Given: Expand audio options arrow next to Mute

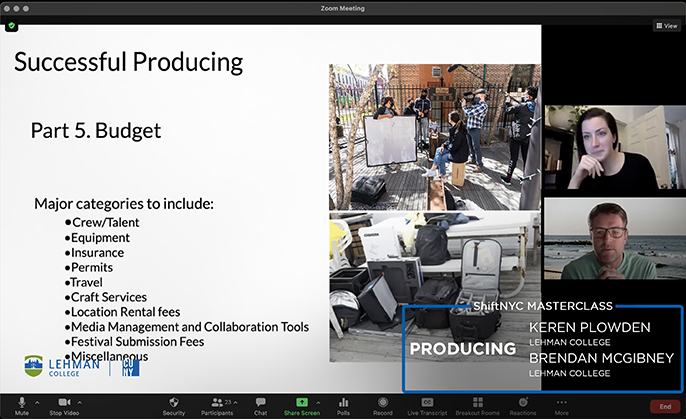Looking at the screenshot, I should tap(38, 400).
